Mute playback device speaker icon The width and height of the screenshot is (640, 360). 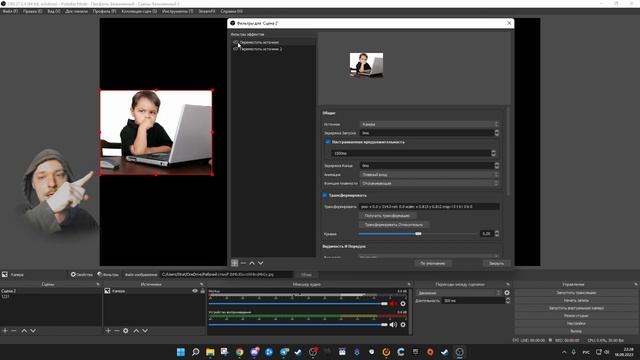(393, 324)
